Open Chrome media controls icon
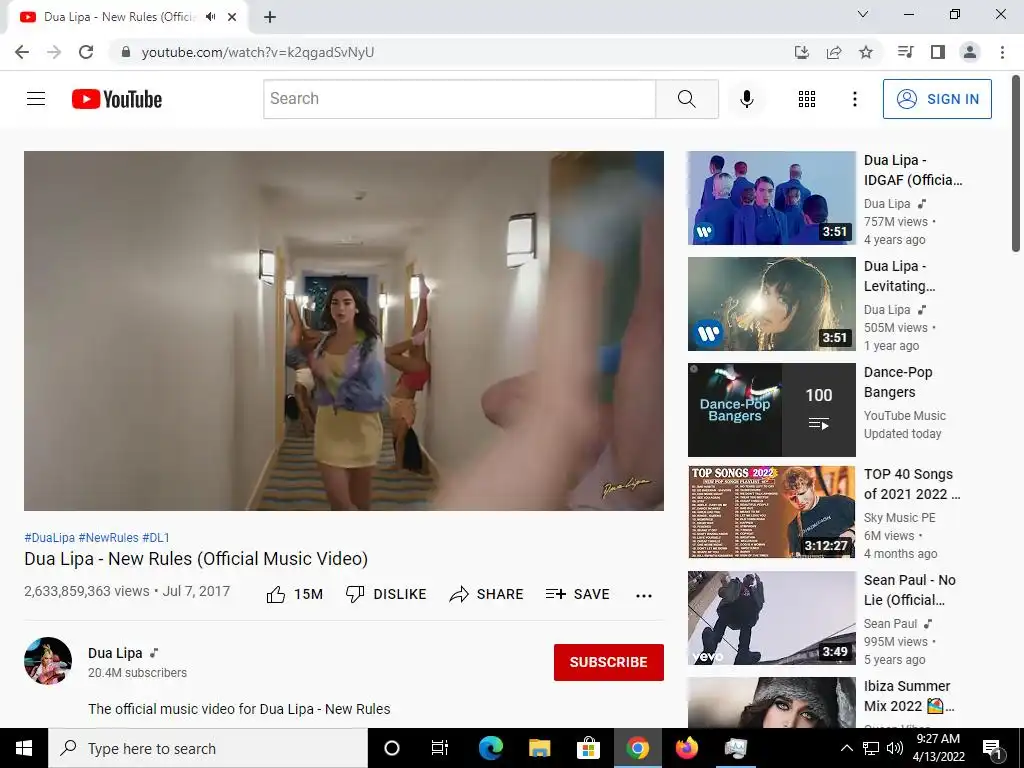 pos(905,52)
